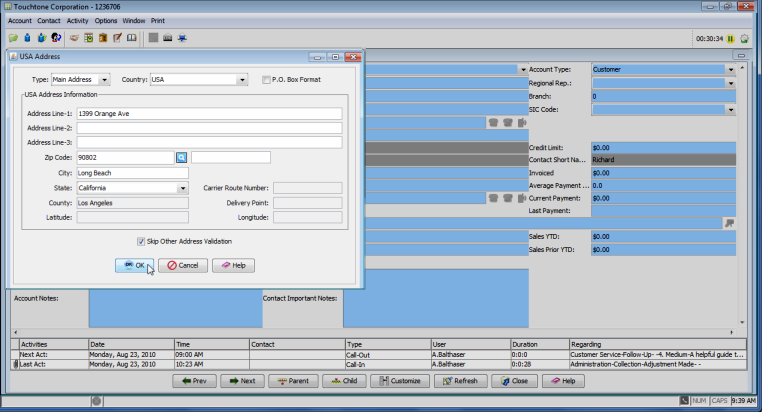Click the networked computer toolbar icon
The height and width of the screenshot is (412, 762).
click(x=182, y=38)
